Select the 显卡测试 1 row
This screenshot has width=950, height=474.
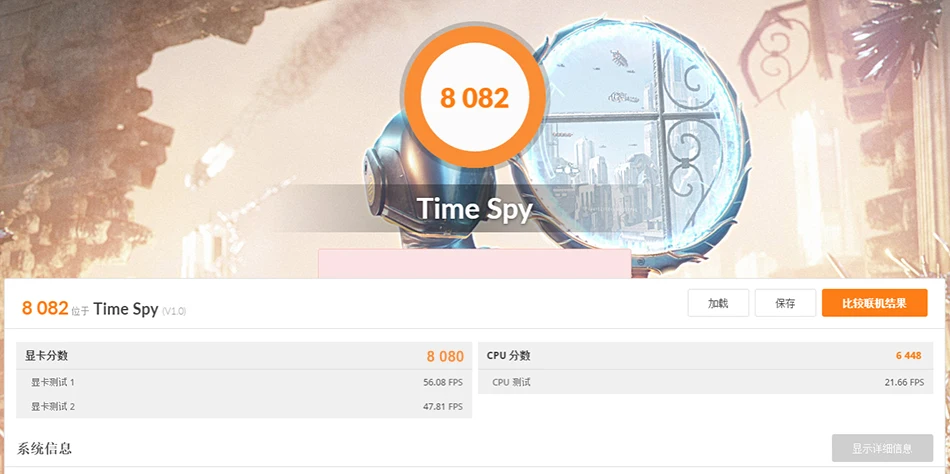pyautogui.click(x=244, y=382)
